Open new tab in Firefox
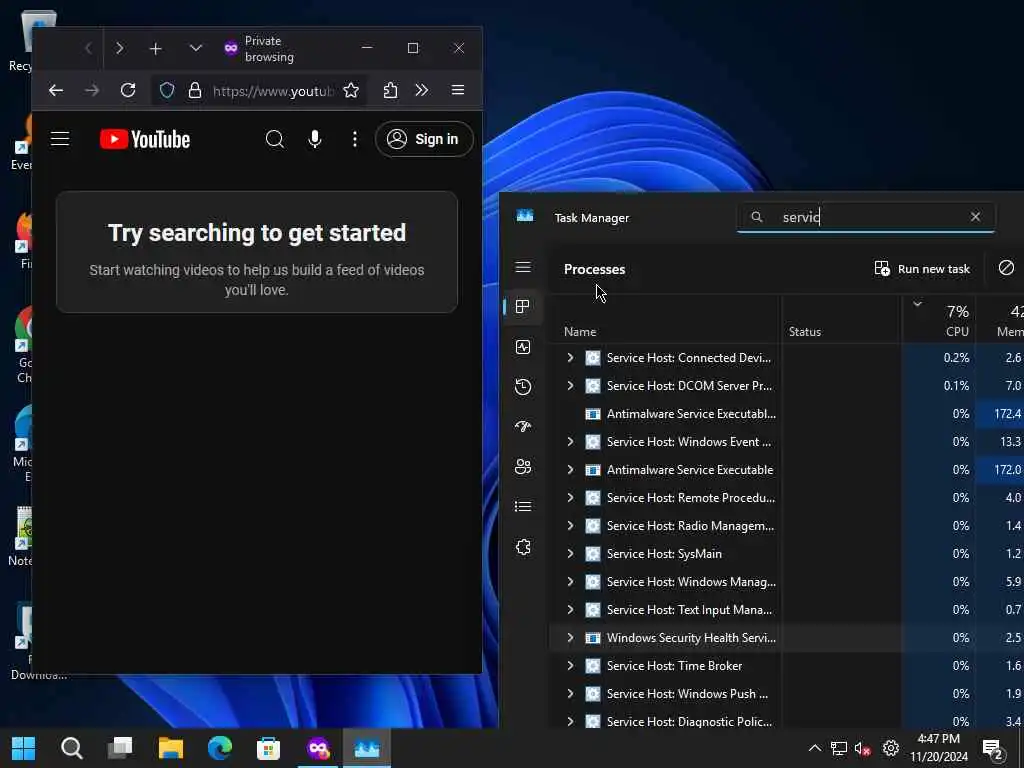Image resolution: width=1024 pixels, height=768 pixels. click(155, 48)
